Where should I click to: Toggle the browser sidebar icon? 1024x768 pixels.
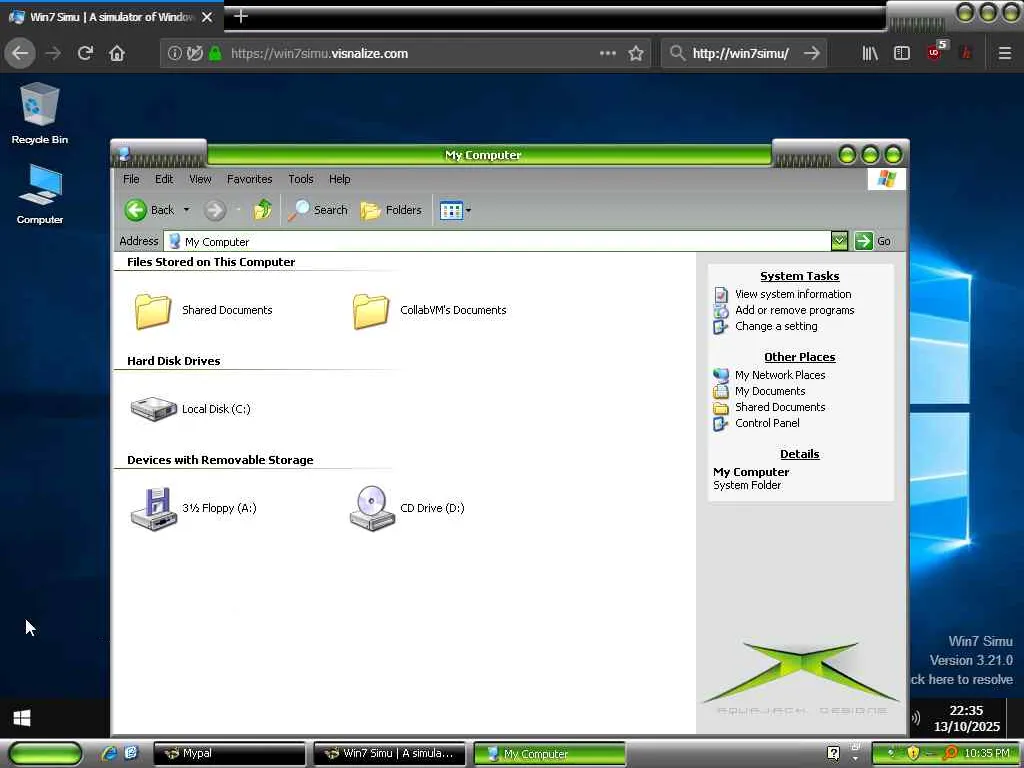901,54
